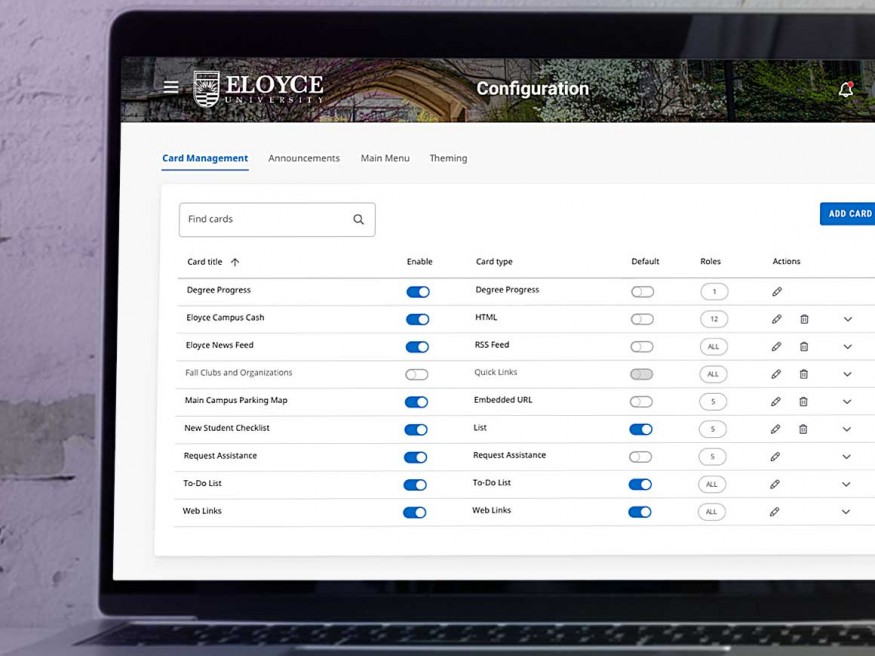Click the Card title sort arrow
This screenshot has height=656, width=875.
pyautogui.click(x=235, y=262)
